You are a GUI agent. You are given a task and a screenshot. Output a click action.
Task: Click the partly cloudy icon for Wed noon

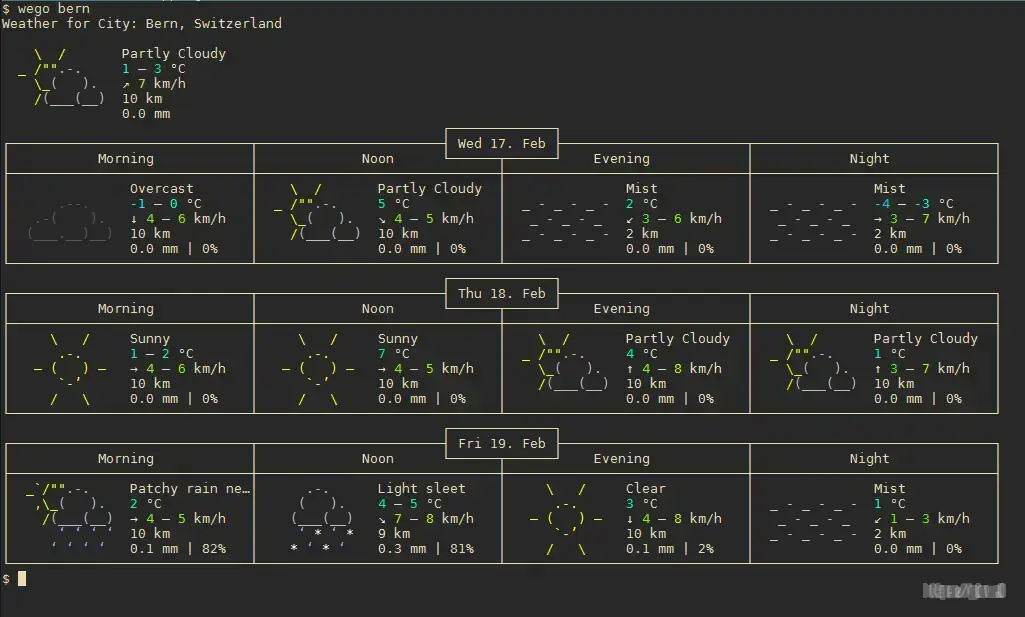point(317,212)
